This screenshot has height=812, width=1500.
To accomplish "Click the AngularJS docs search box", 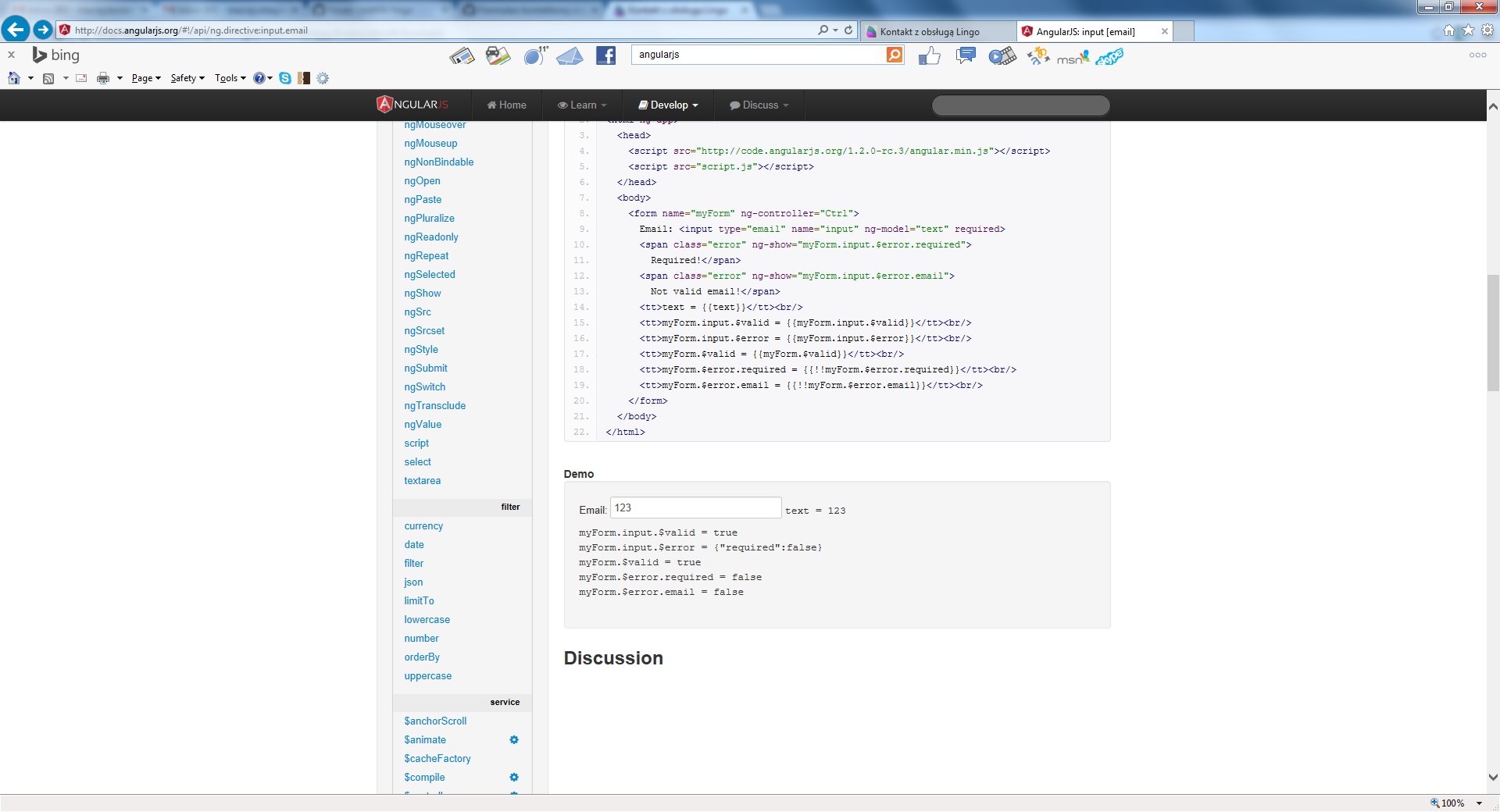I will click(1020, 105).
